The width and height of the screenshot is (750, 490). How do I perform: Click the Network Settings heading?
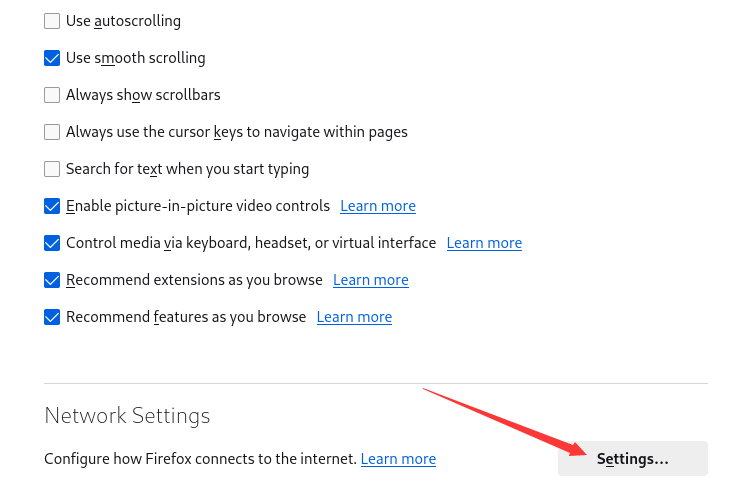pyautogui.click(x=127, y=415)
